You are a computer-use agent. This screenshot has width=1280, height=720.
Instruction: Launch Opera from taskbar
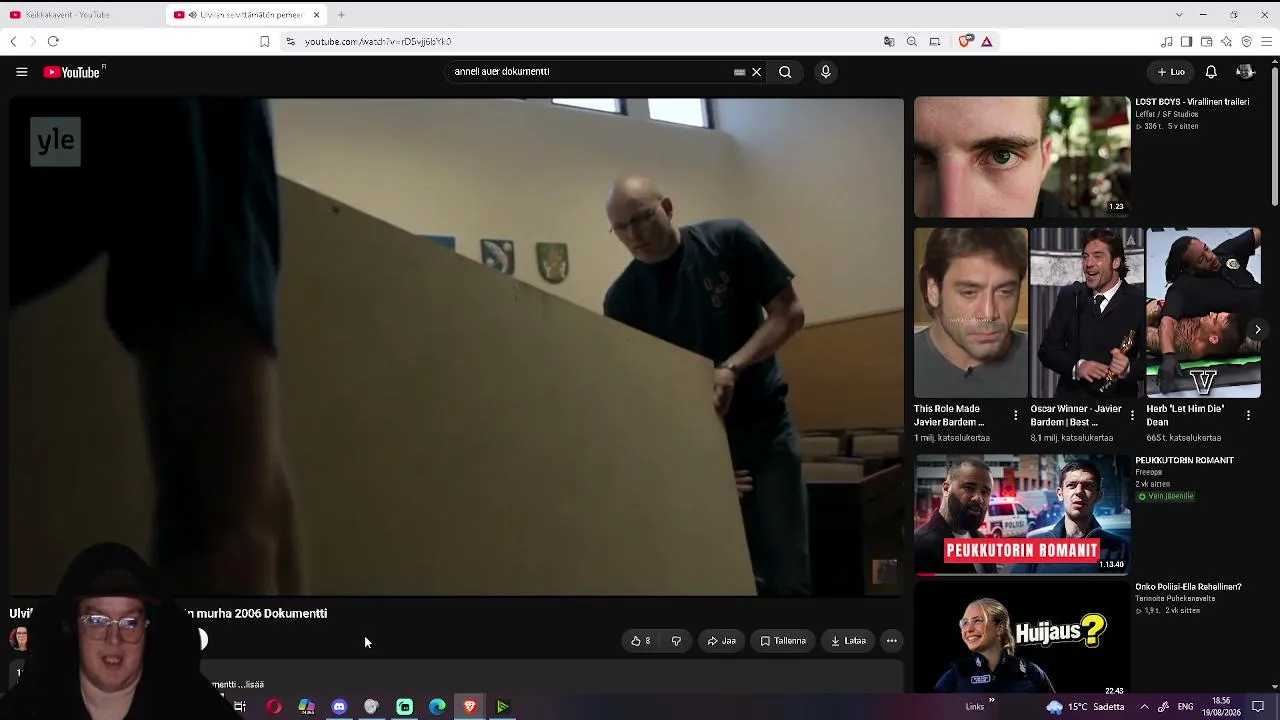coord(274,707)
